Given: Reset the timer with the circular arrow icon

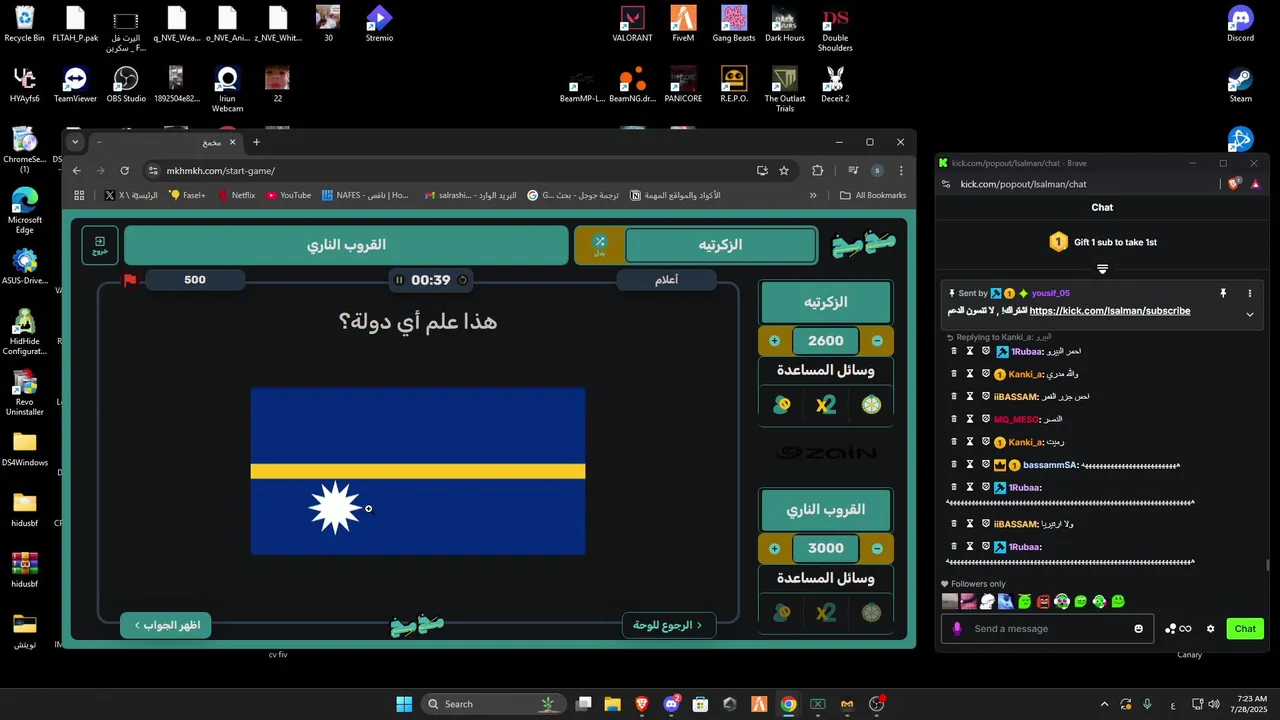Looking at the screenshot, I should 462,280.
